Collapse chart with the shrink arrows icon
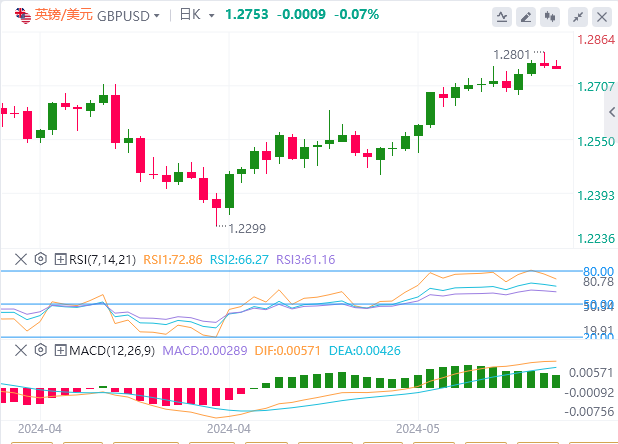The width and height of the screenshot is (618, 444). coord(578,17)
